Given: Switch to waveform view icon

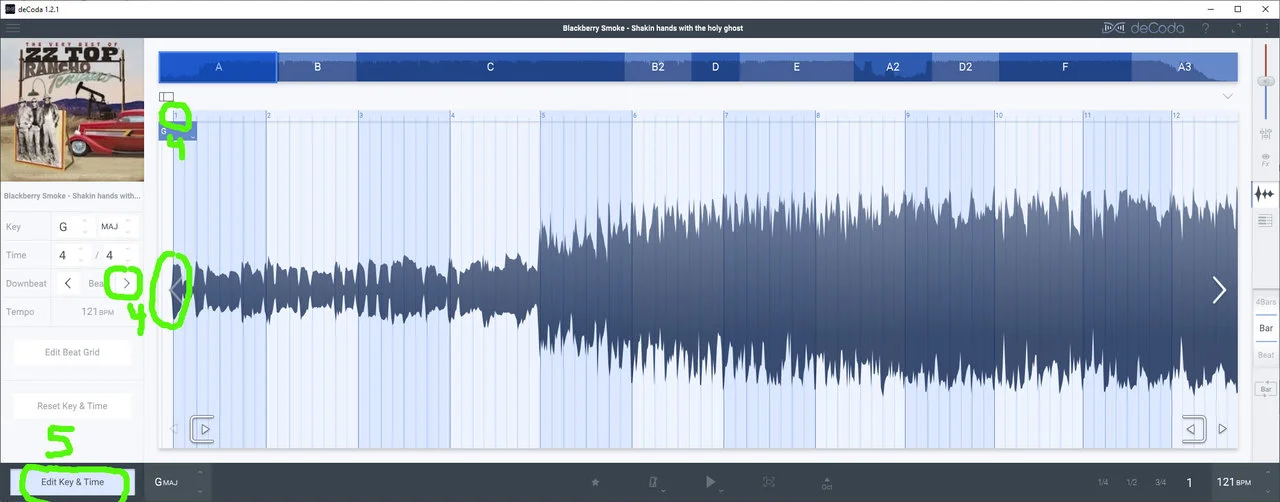Looking at the screenshot, I should pyautogui.click(x=1265, y=194).
